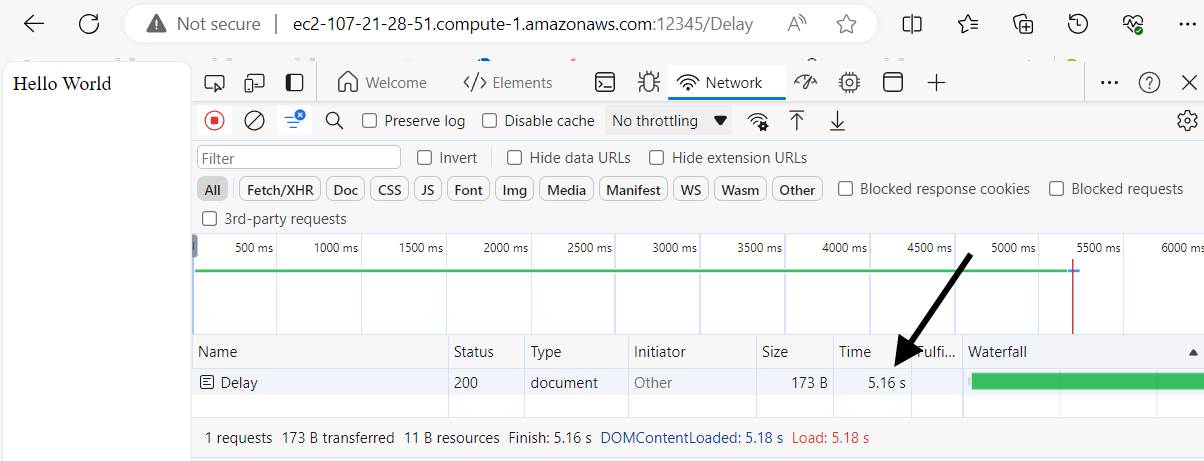Viewport: 1204px width, 461px height.
Task: Enable Preserve log checkbox
Action: click(x=370, y=121)
